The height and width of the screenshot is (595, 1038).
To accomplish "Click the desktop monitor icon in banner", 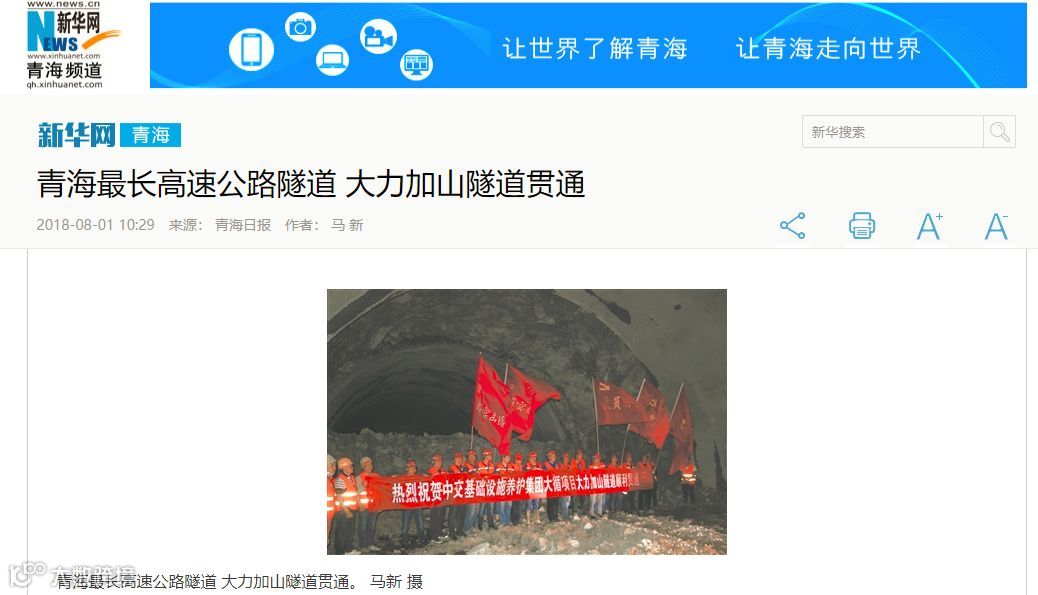I will (x=416, y=65).
